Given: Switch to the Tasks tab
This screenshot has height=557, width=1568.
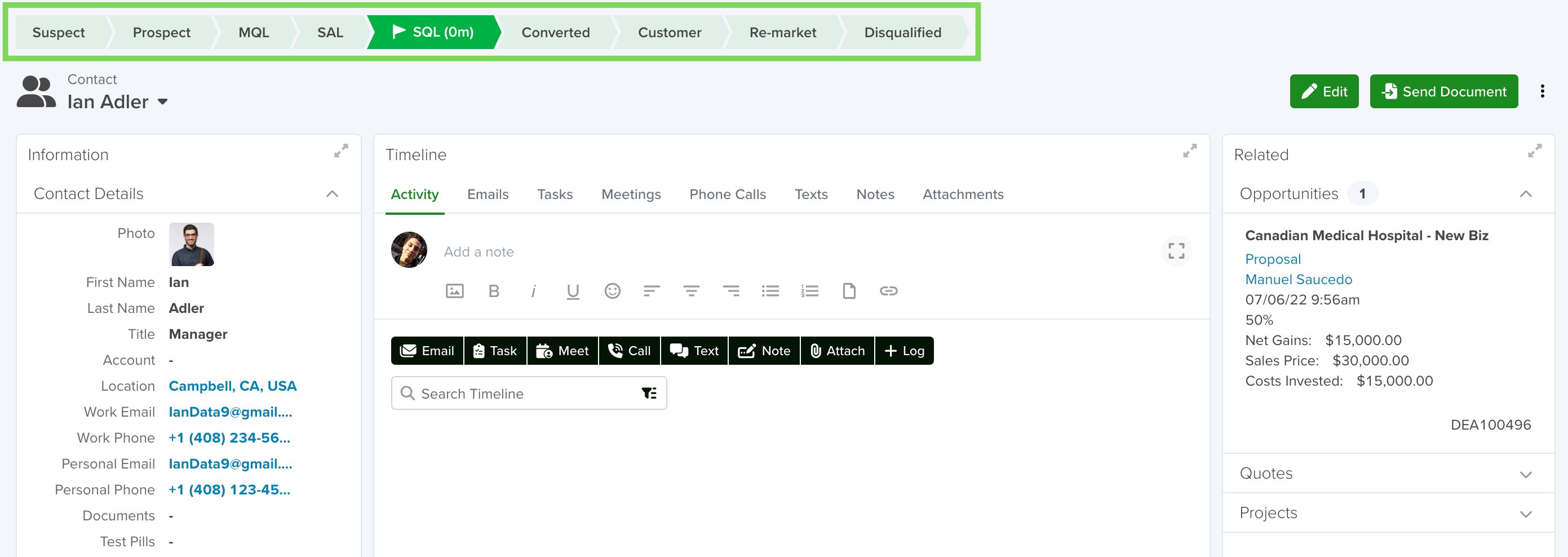Looking at the screenshot, I should point(555,194).
